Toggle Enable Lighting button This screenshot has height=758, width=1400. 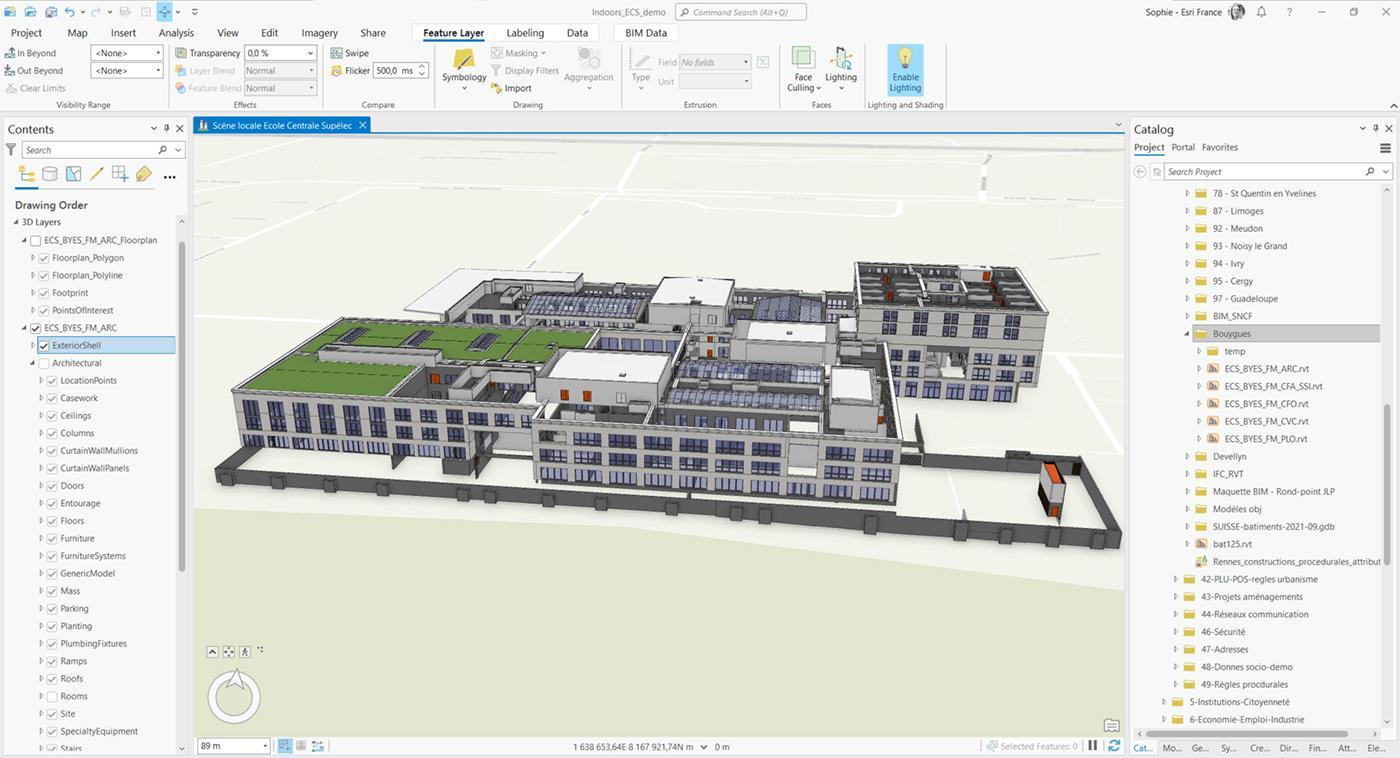[x=905, y=69]
